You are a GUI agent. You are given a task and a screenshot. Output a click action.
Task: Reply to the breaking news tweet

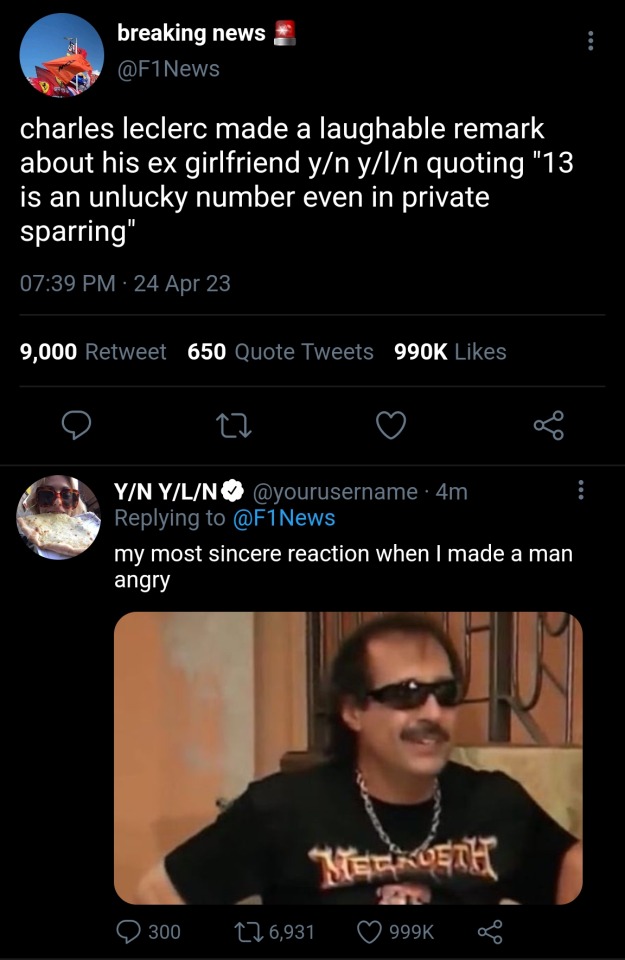[77, 426]
